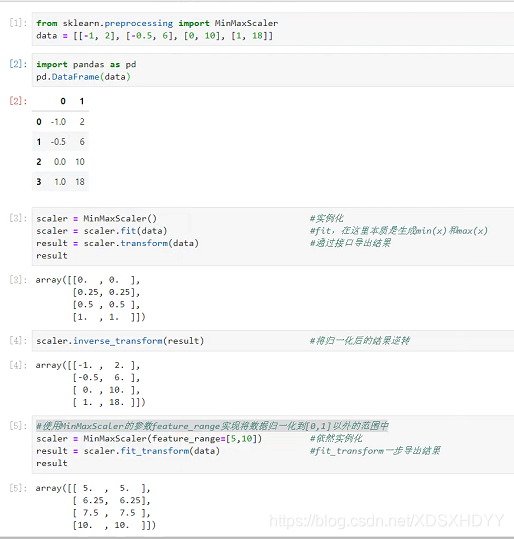The width and height of the screenshot is (514, 539).
Task: Click the 'from sklearn.preprocessing import MinMaxScaler' code line
Action: pyautogui.click(x=157, y=23)
